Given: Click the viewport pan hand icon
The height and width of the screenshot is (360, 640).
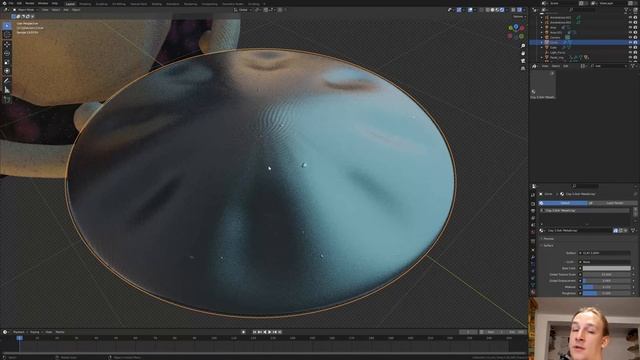Looking at the screenshot, I should (523, 53).
